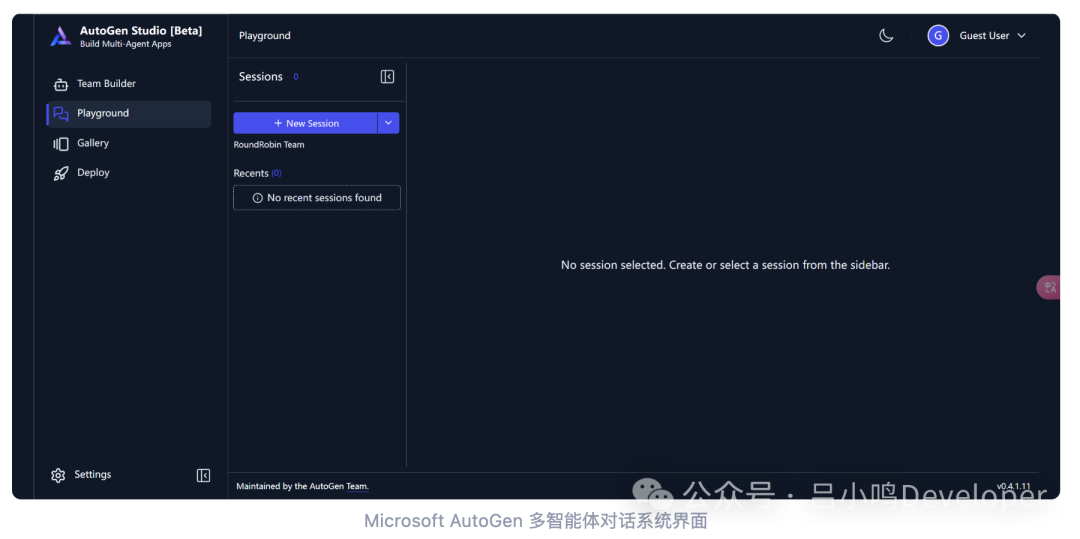The width and height of the screenshot is (1080, 539).
Task: Open the Gallery menu item
Action: point(129,143)
